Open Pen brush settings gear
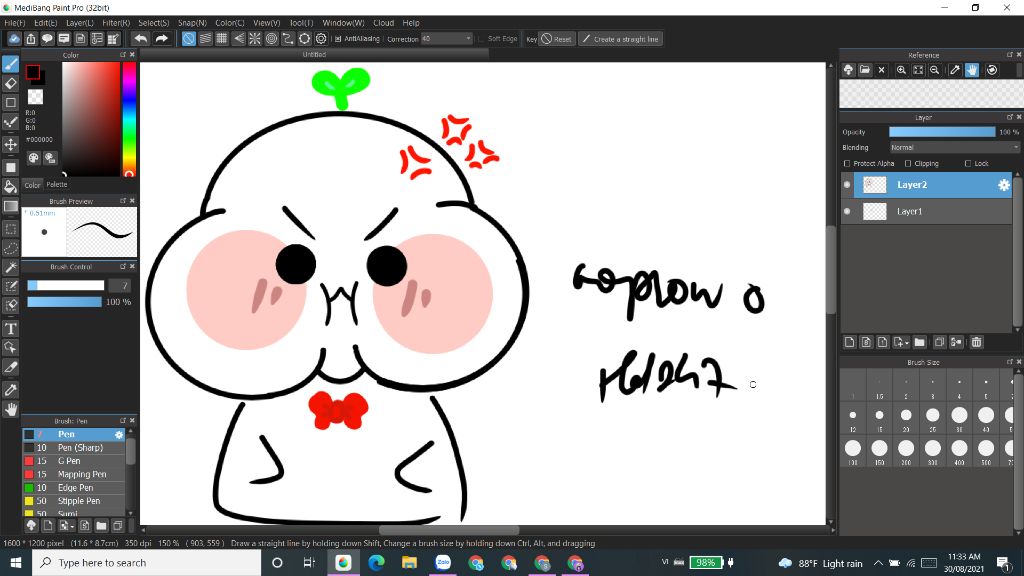1024x576 pixels. (119, 434)
